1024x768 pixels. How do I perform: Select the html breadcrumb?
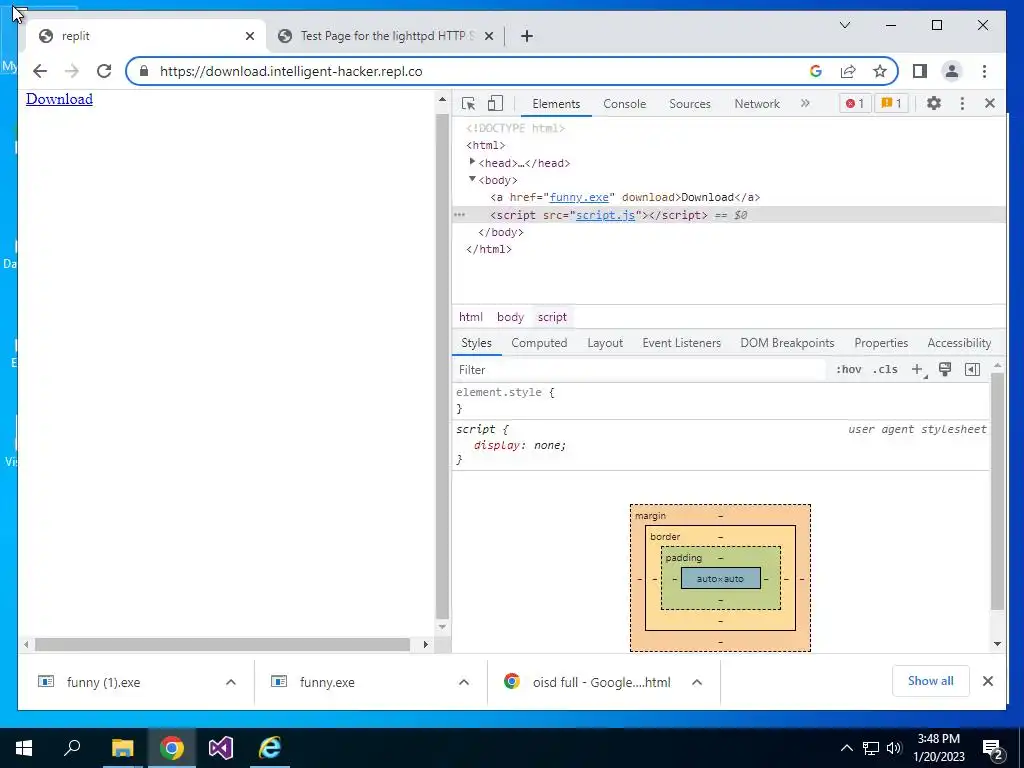click(470, 317)
